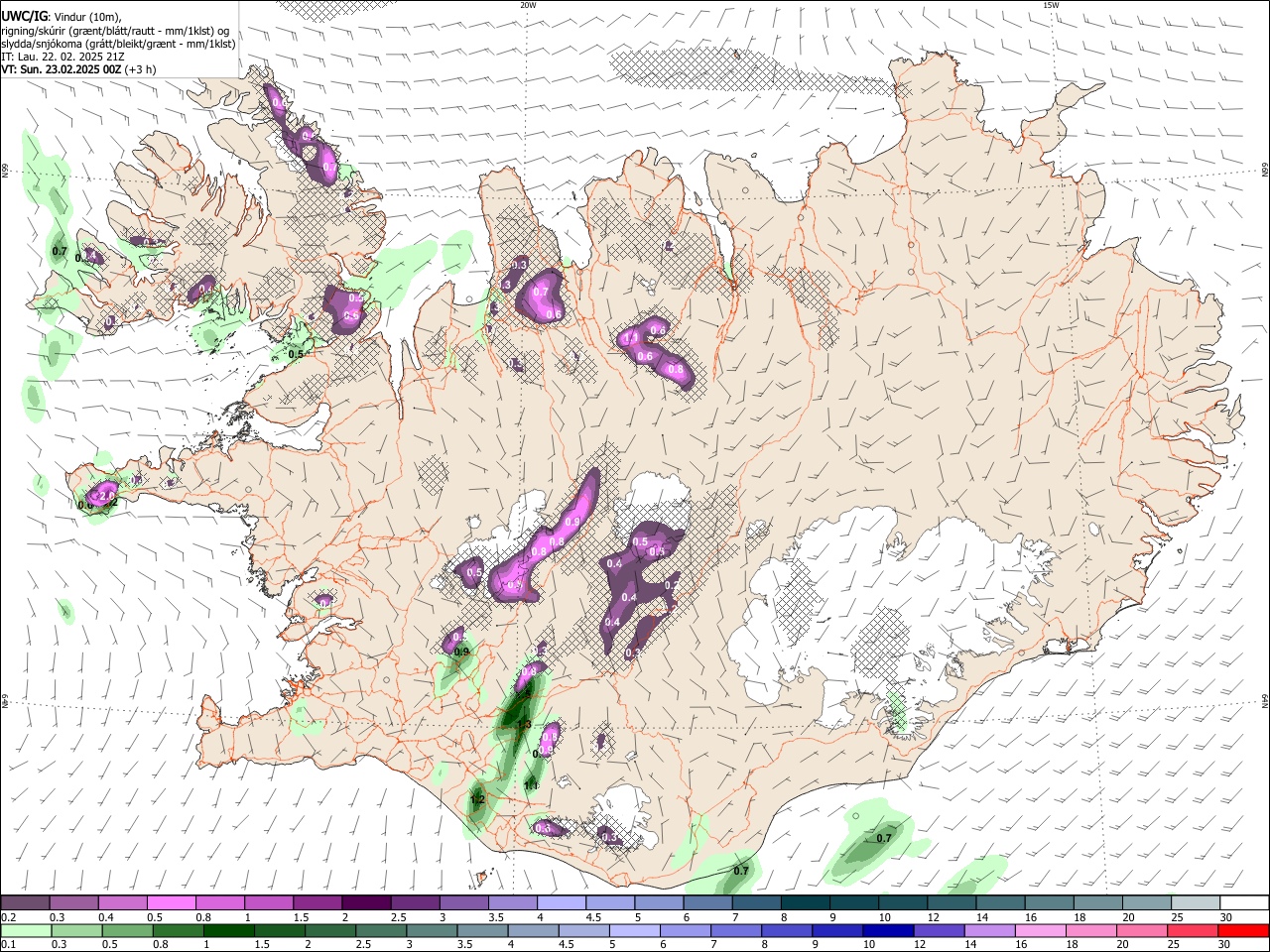This screenshot has width=1270, height=952.
Task: Click the 'UWC/IG: Vindur (10m),' title line
Action: [62, 17]
